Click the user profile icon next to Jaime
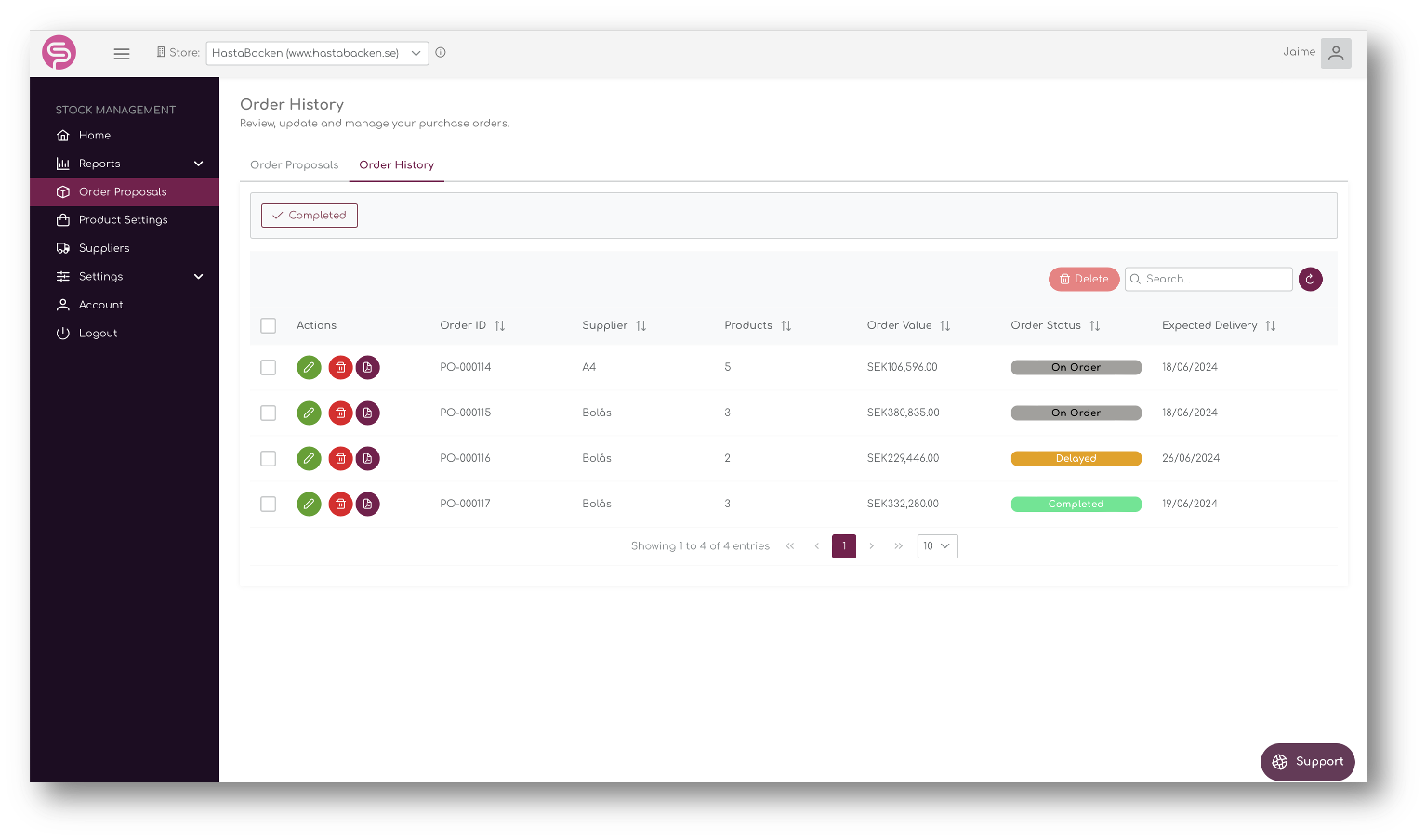The image size is (1426, 840). [1336, 53]
